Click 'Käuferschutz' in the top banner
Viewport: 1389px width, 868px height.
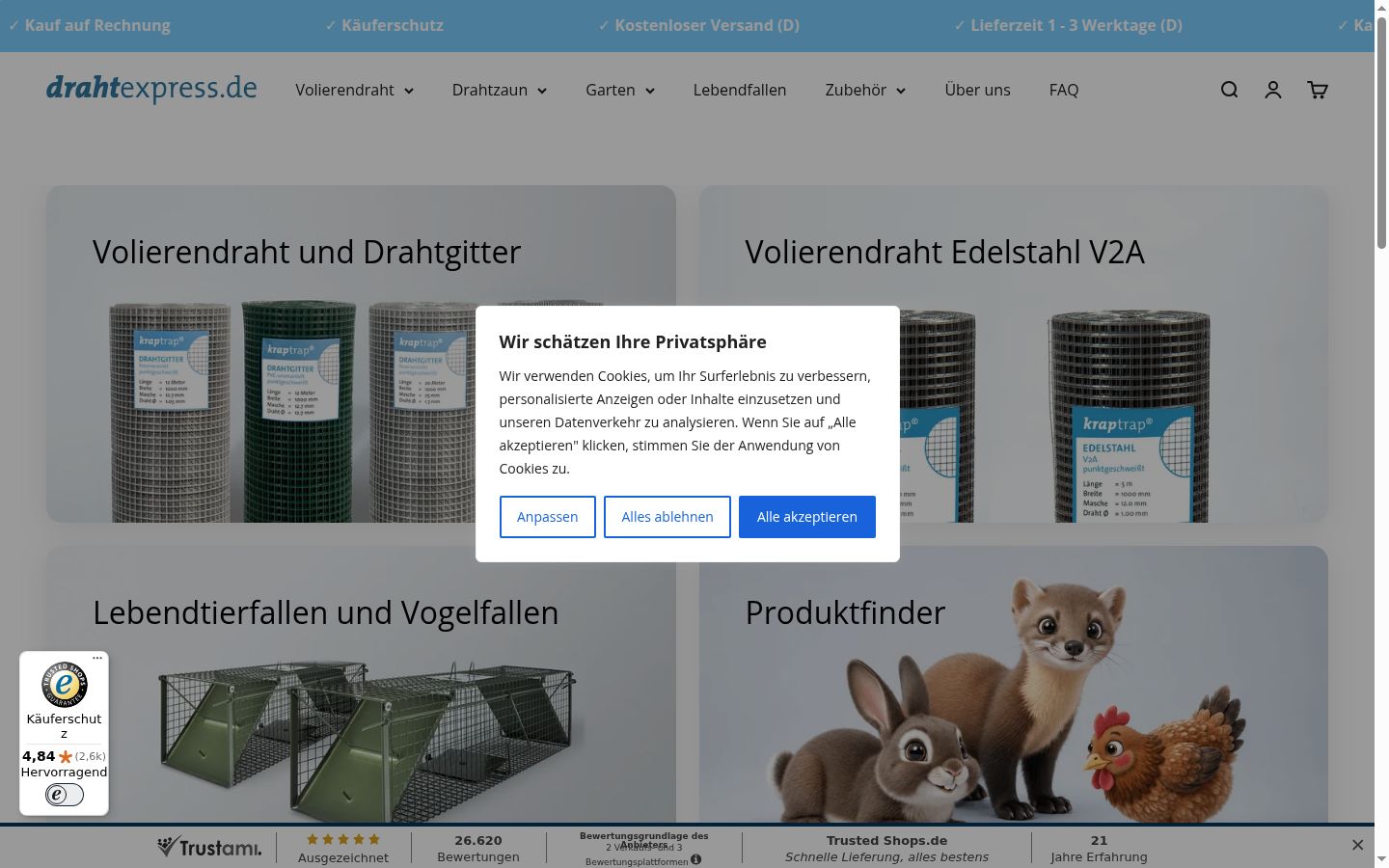coord(393,25)
